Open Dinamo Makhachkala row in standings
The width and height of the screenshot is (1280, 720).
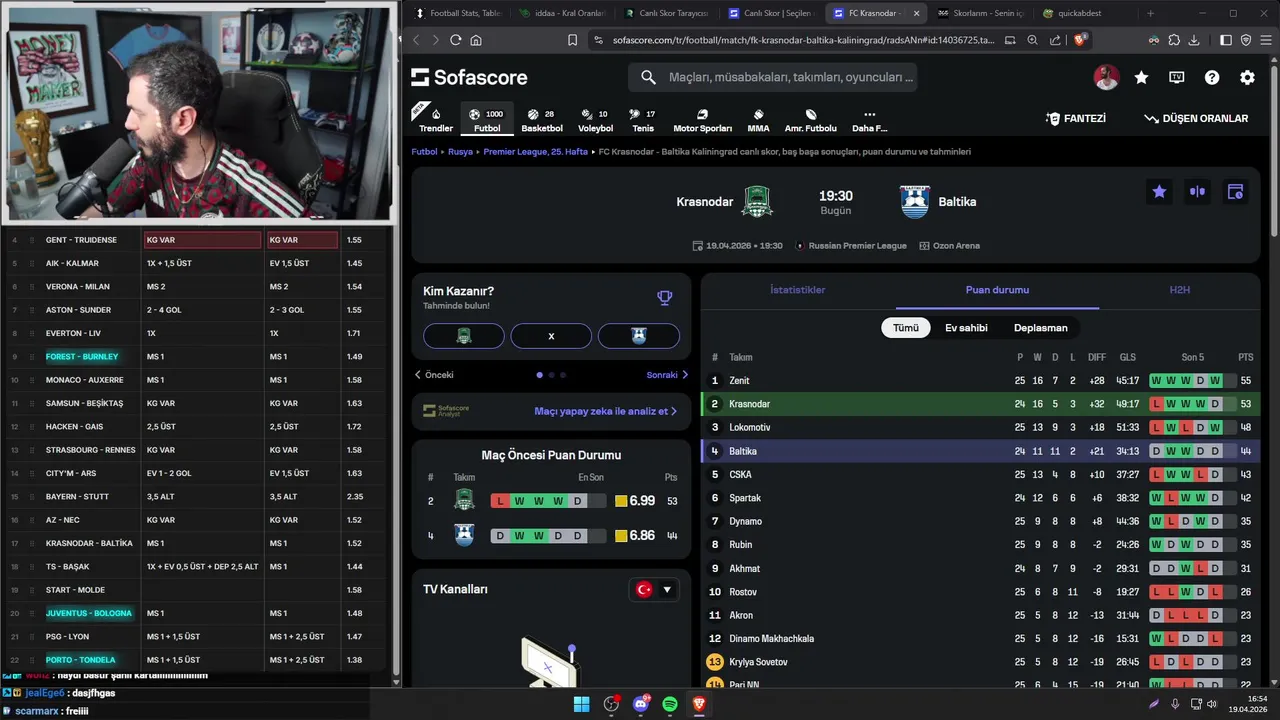click(x=981, y=638)
